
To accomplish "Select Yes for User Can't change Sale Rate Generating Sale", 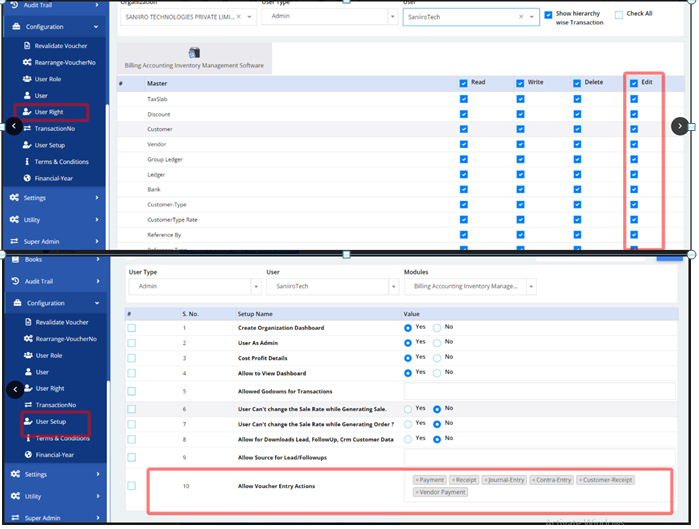I will click(409, 408).
